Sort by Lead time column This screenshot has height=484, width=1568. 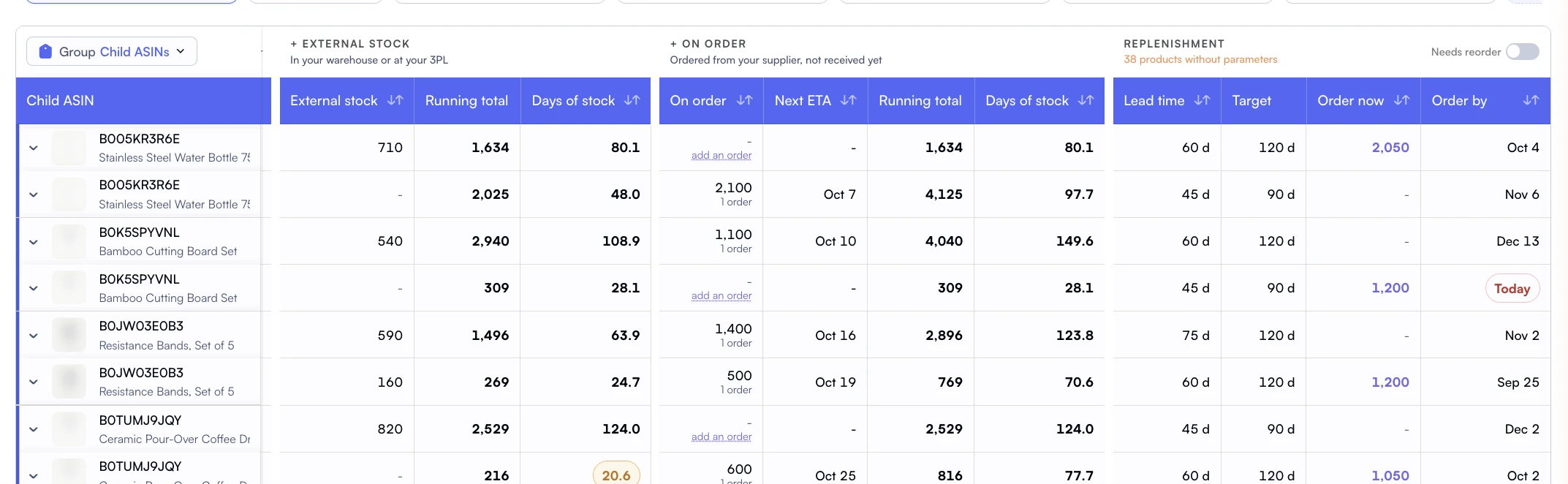point(1202,100)
